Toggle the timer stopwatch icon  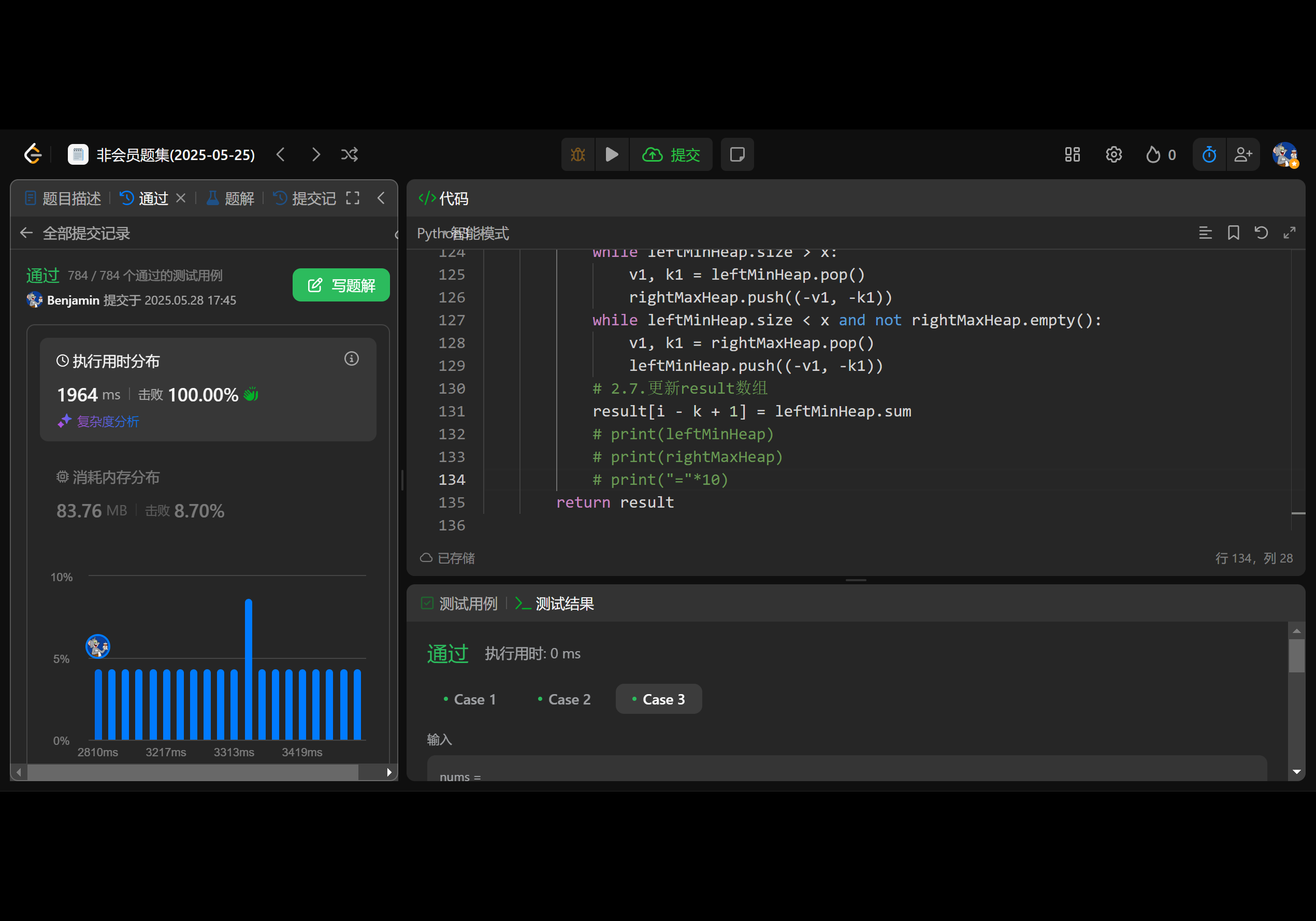tap(1209, 155)
